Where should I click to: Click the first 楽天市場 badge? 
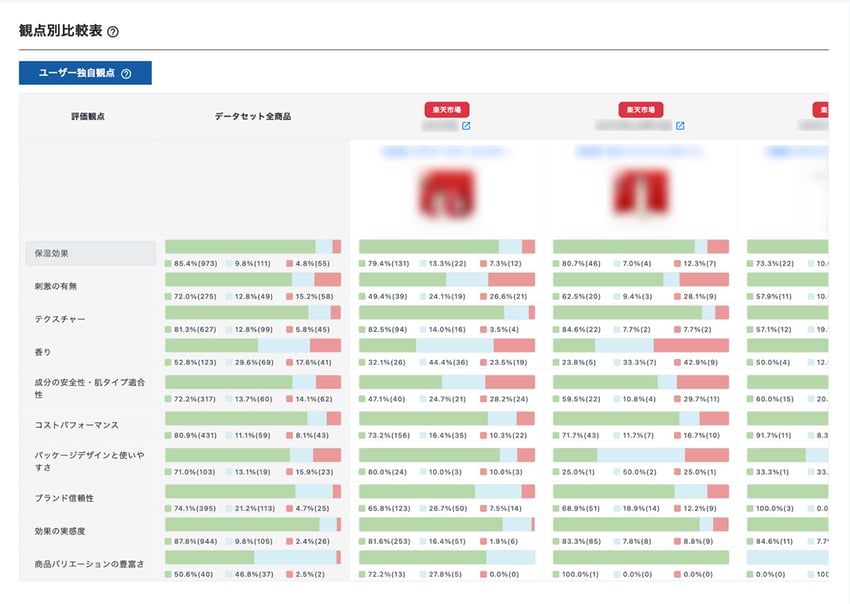tap(447, 109)
